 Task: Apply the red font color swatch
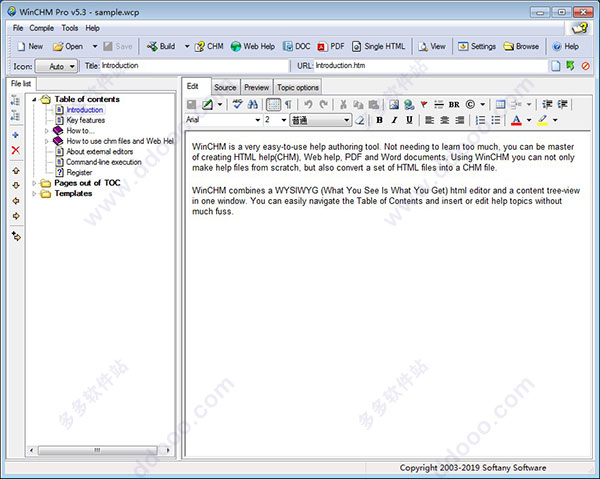click(x=516, y=120)
